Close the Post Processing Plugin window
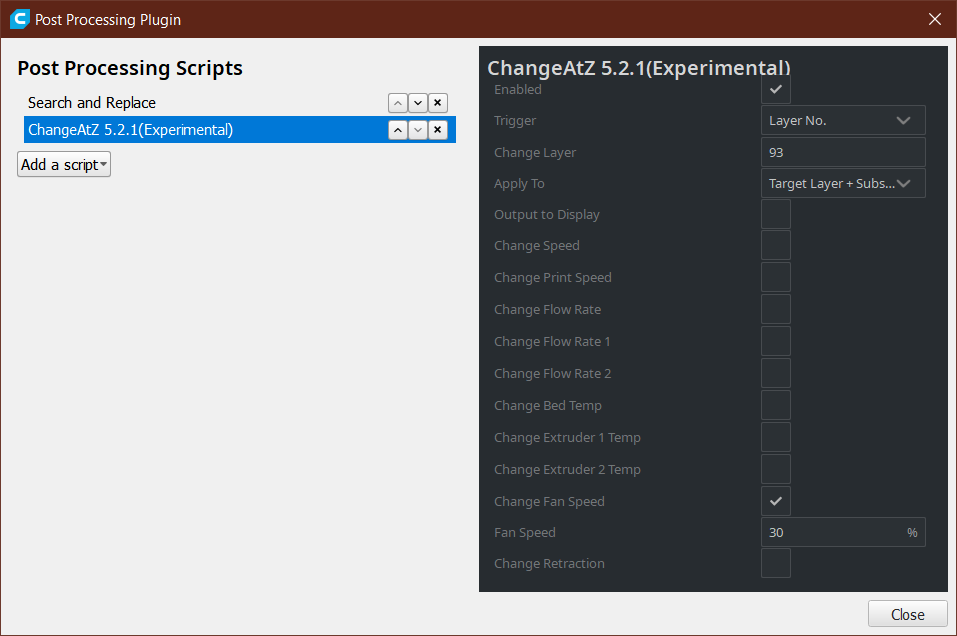Viewport: 957px width, 636px height. pos(934,19)
